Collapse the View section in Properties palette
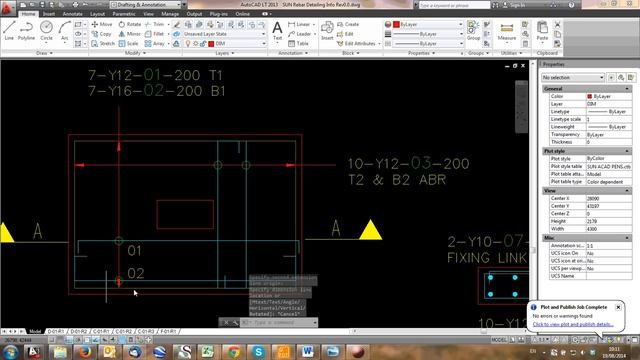The width and height of the screenshot is (640, 360). (627, 191)
